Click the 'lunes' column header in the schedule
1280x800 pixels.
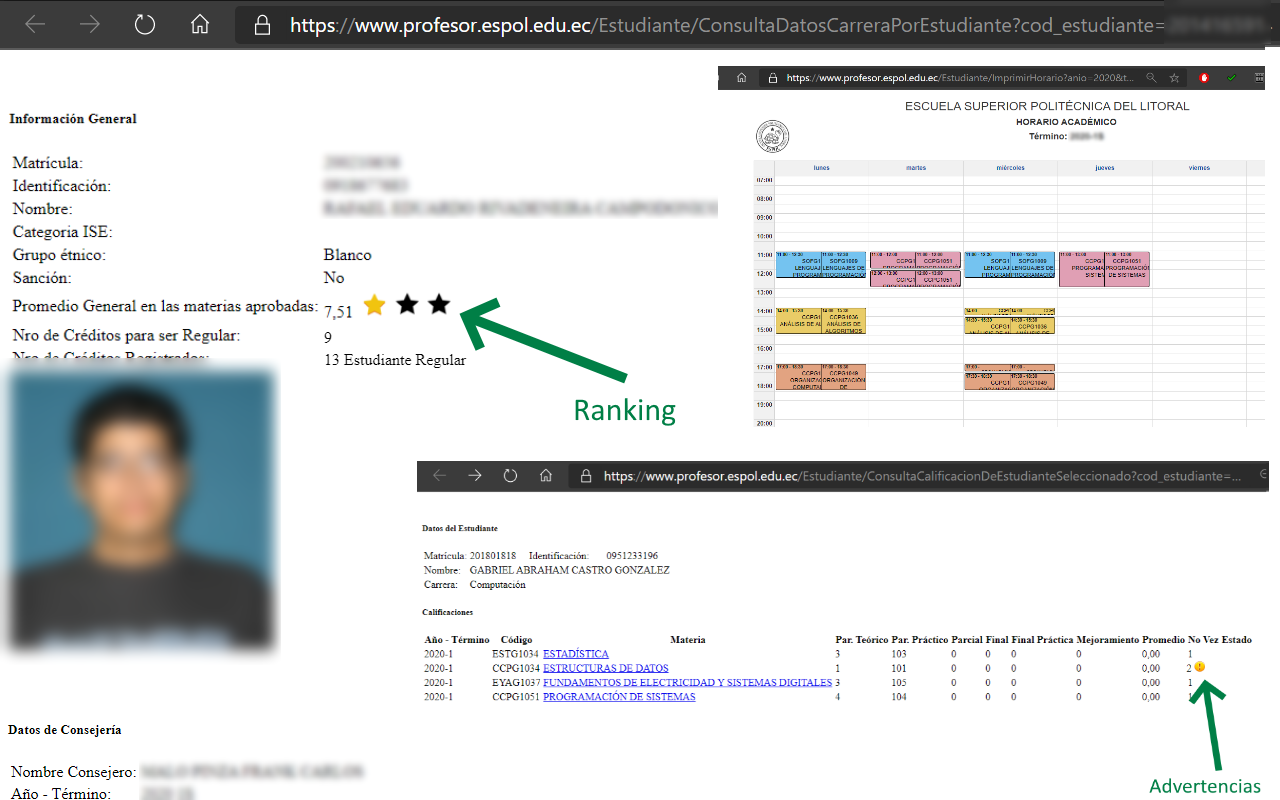(821, 168)
